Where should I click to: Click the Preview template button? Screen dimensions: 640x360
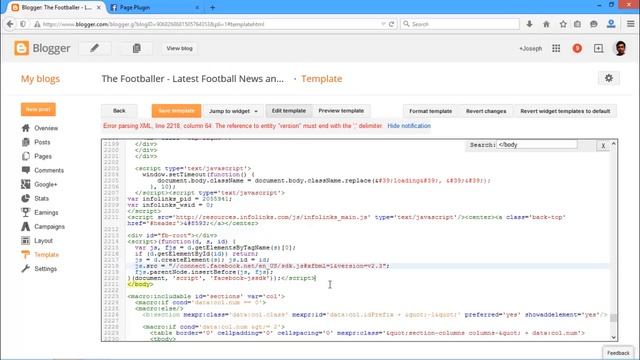pos(341,111)
